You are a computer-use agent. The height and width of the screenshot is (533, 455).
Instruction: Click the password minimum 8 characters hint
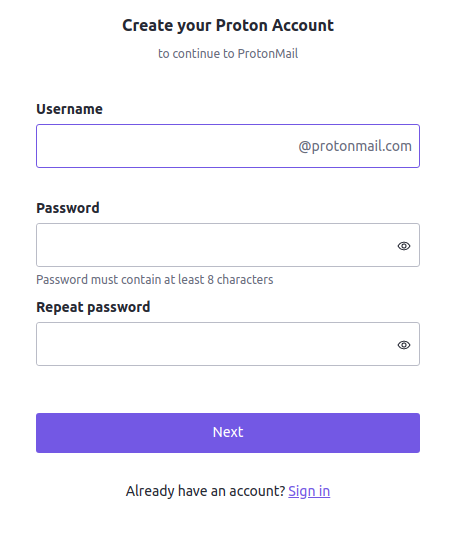[x=155, y=279]
